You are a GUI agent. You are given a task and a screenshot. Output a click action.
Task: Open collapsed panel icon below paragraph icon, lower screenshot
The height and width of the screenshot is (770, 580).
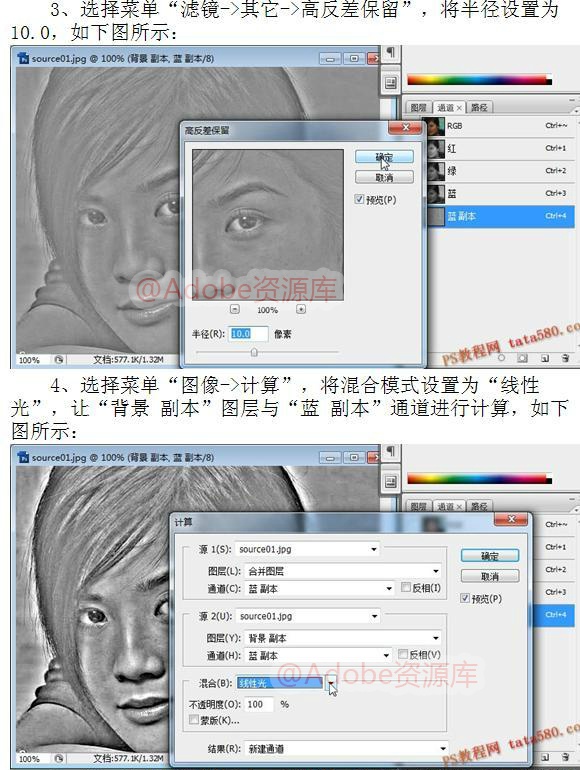coord(391,482)
